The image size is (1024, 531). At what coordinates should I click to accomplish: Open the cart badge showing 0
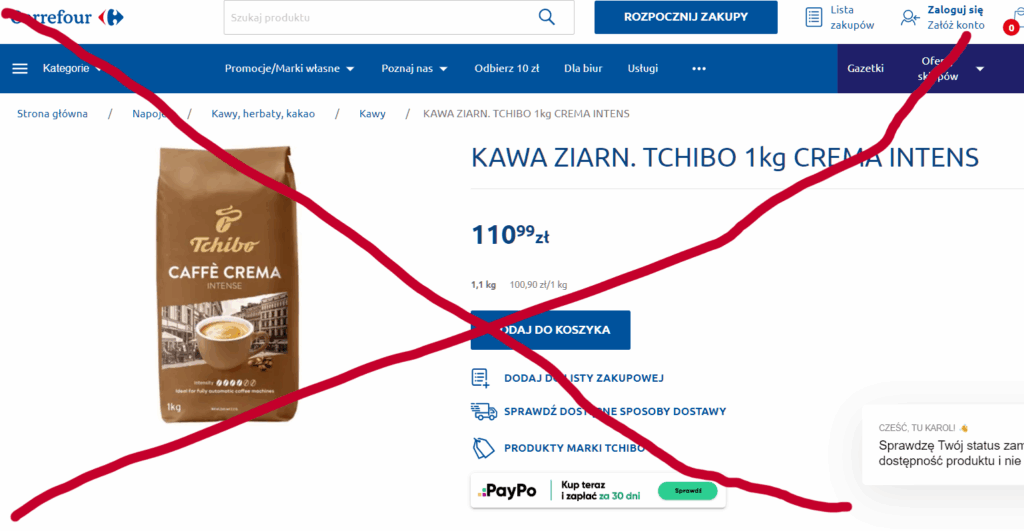[1011, 27]
